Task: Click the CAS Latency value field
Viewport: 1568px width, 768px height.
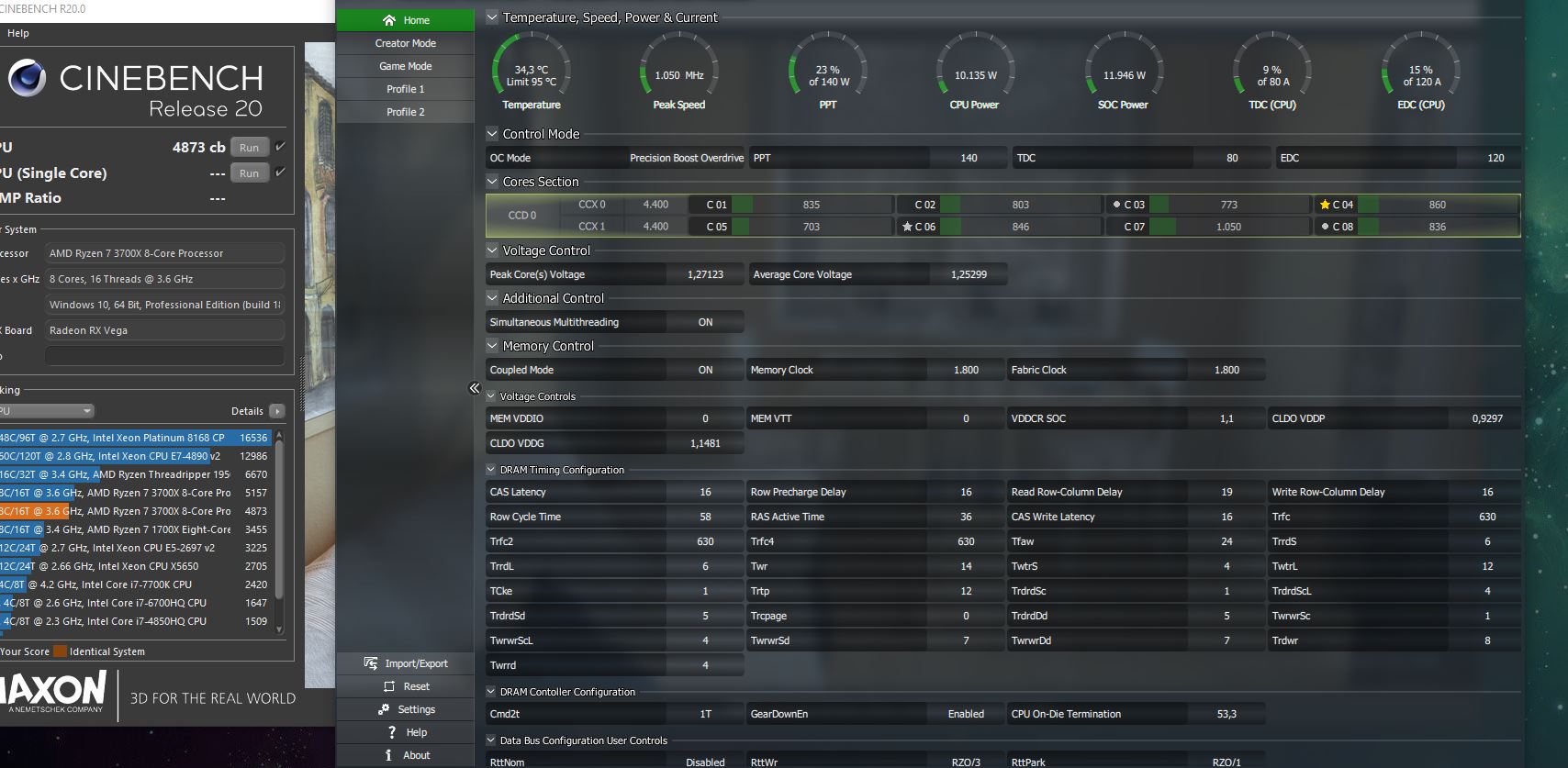Action: click(705, 492)
